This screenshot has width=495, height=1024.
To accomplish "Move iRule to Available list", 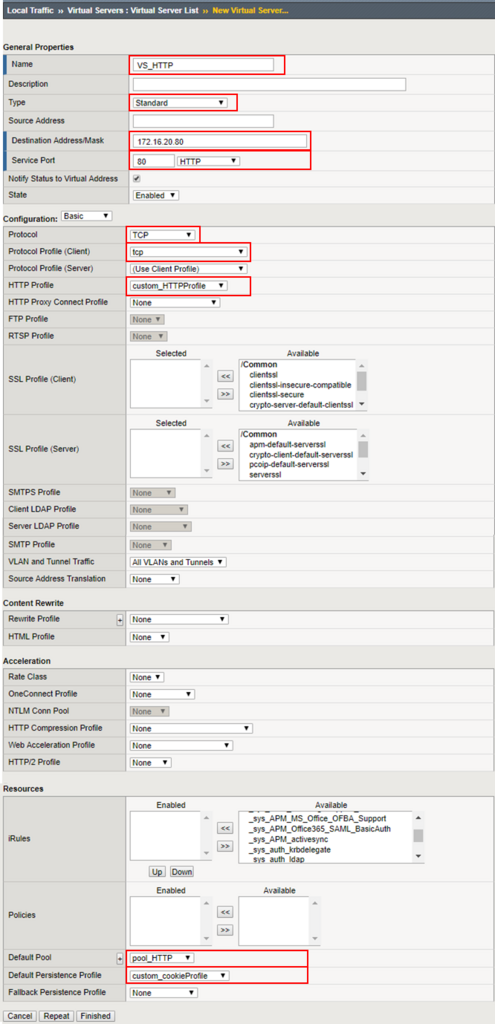I will [225, 846].
